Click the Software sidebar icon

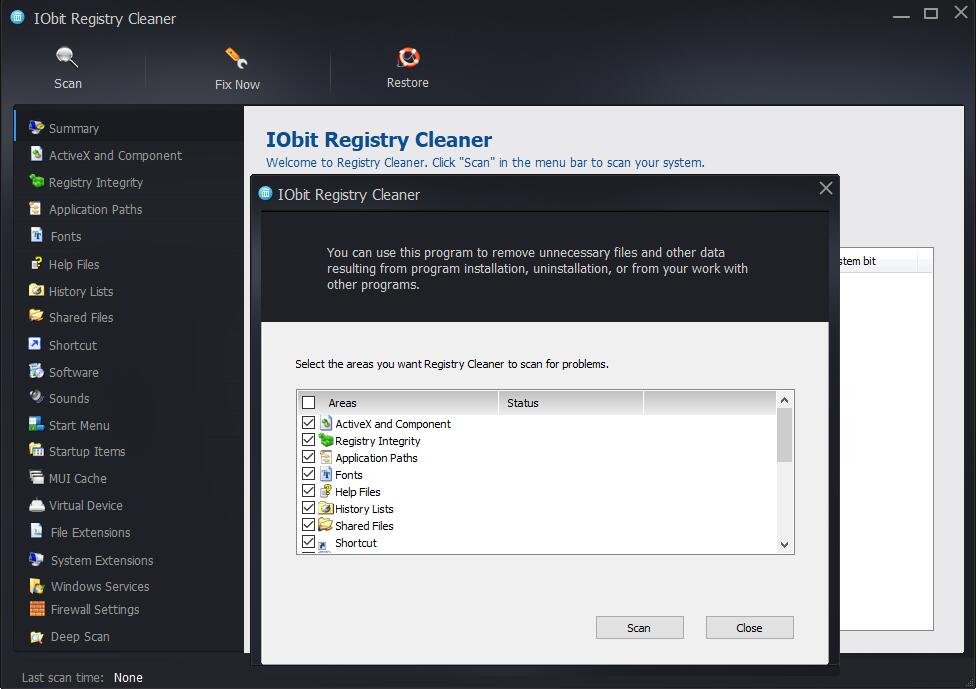click(x=36, y=371)
